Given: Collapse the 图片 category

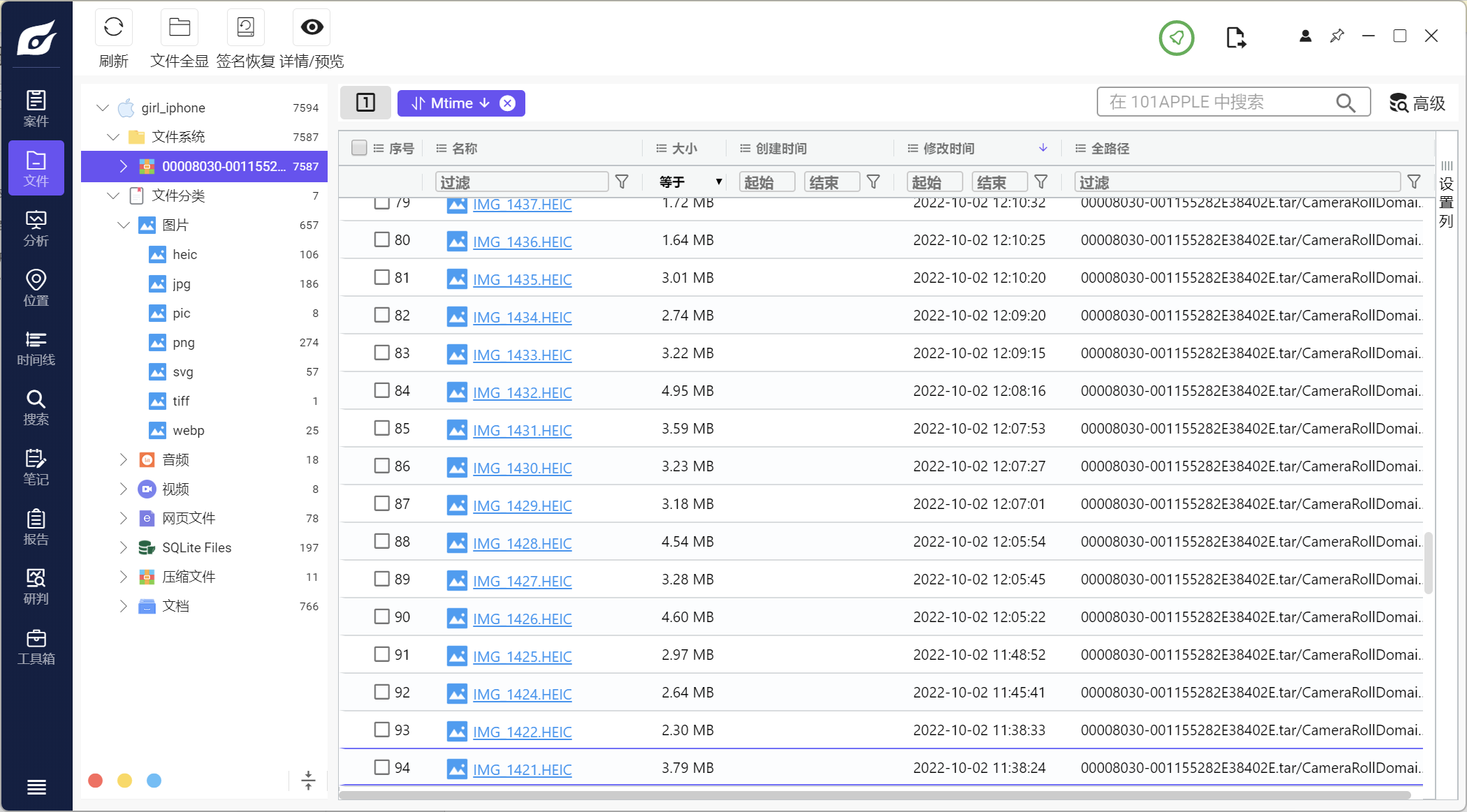Looking at the screenshot, I should [124, 225].
